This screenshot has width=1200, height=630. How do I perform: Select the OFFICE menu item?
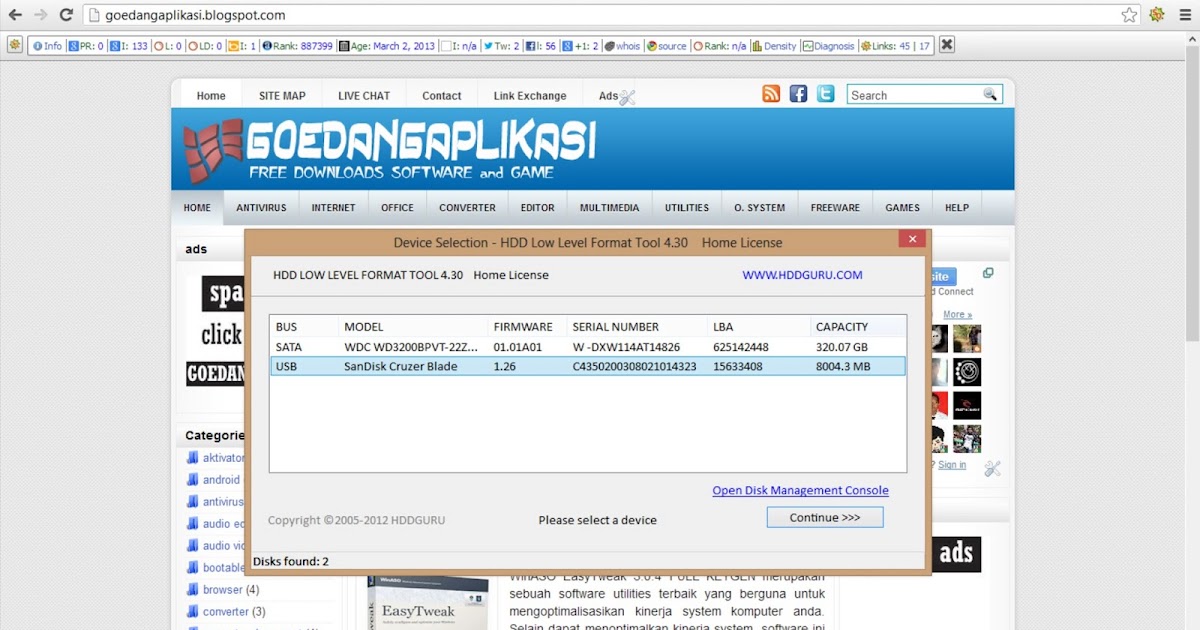397,208
